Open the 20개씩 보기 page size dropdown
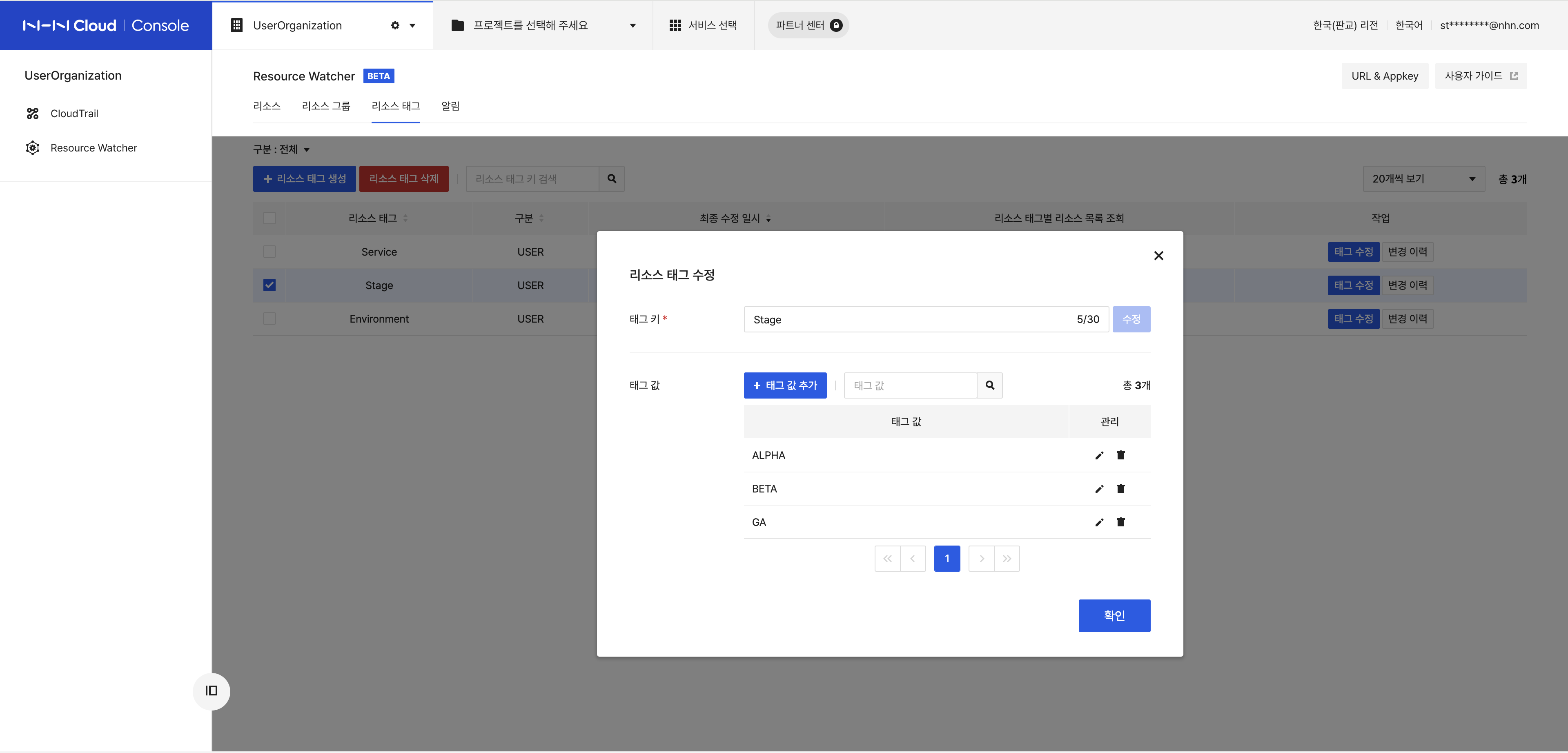Viewport: 1568px width, 753px height. (x=1424, y=179)
